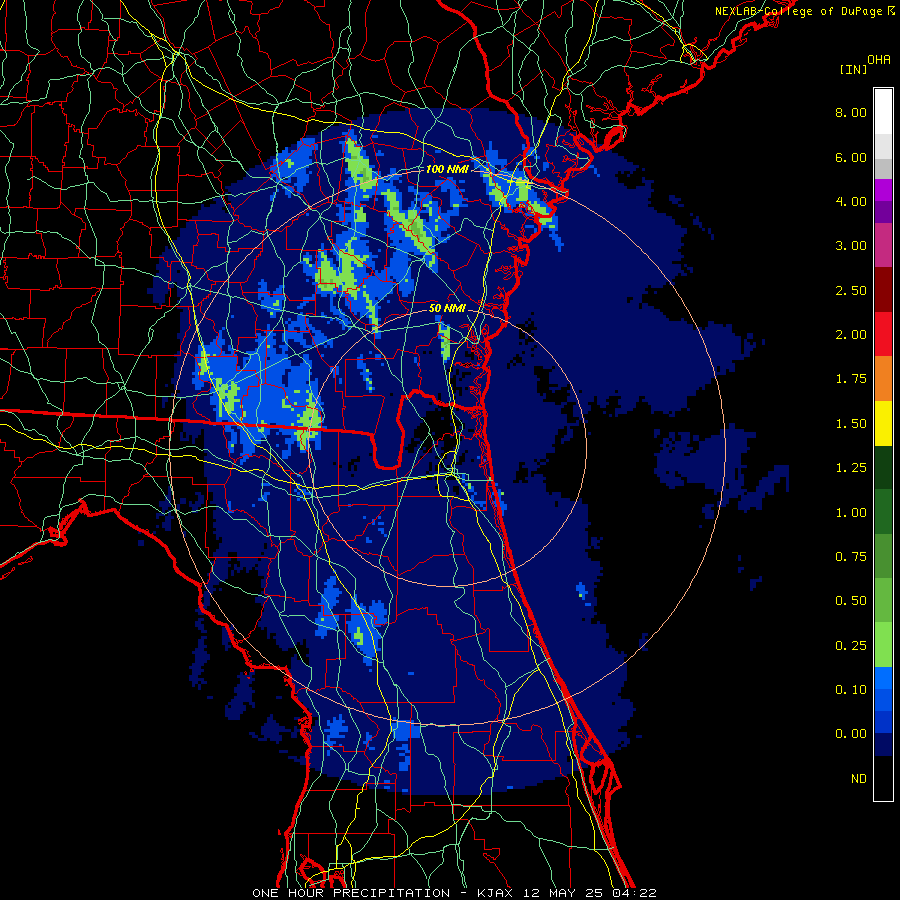Click the 0.50 legend value
The width and height of the screenshot is (900, 900).
pos(851,601)
